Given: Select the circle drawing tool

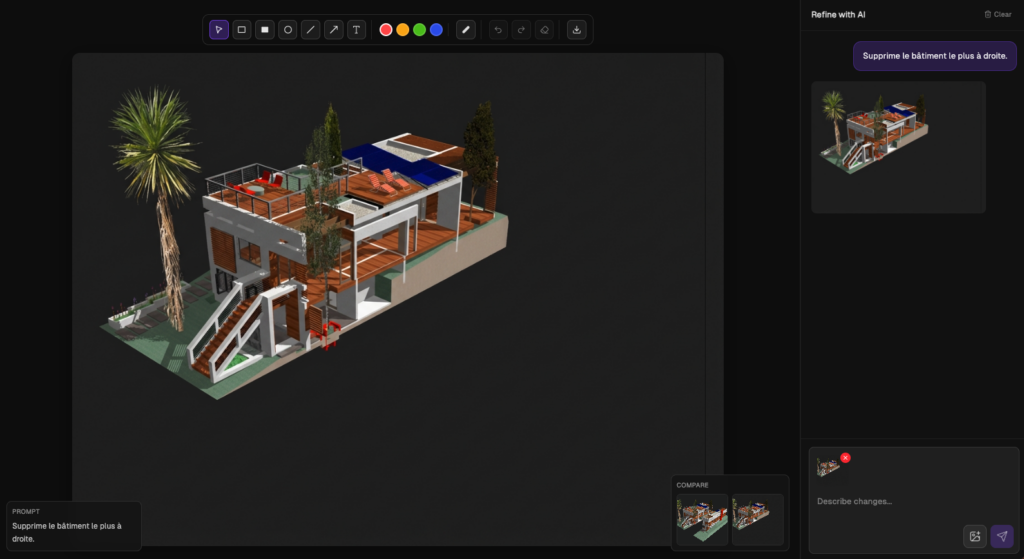Looking at the screenshot, I should coord(288,30).
